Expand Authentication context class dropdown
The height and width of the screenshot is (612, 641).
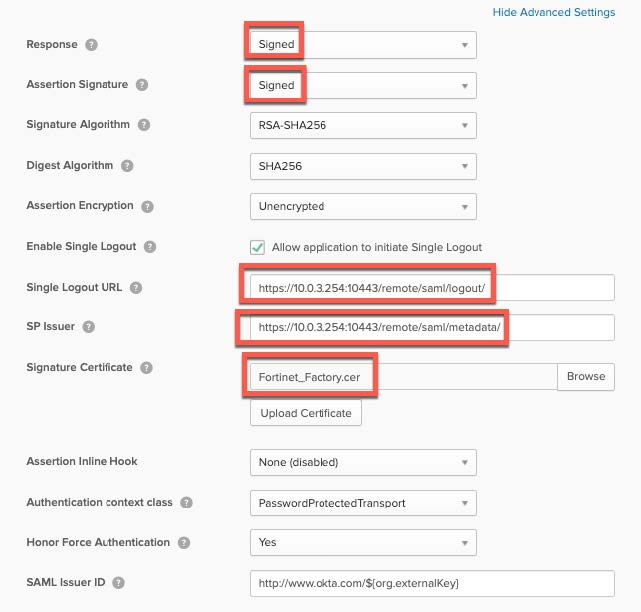point(362,503)
